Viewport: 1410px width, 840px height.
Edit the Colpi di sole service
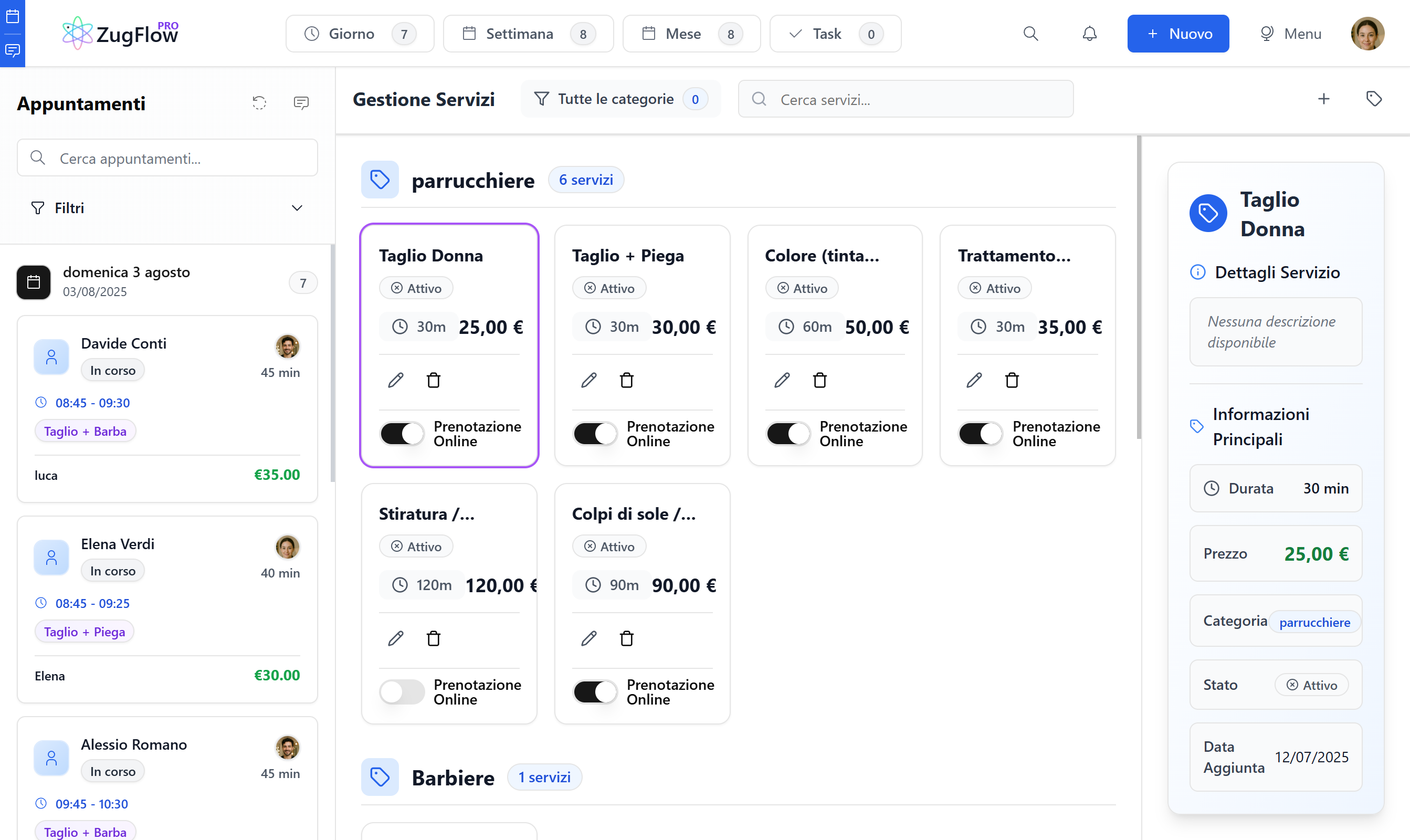point(588,638)
